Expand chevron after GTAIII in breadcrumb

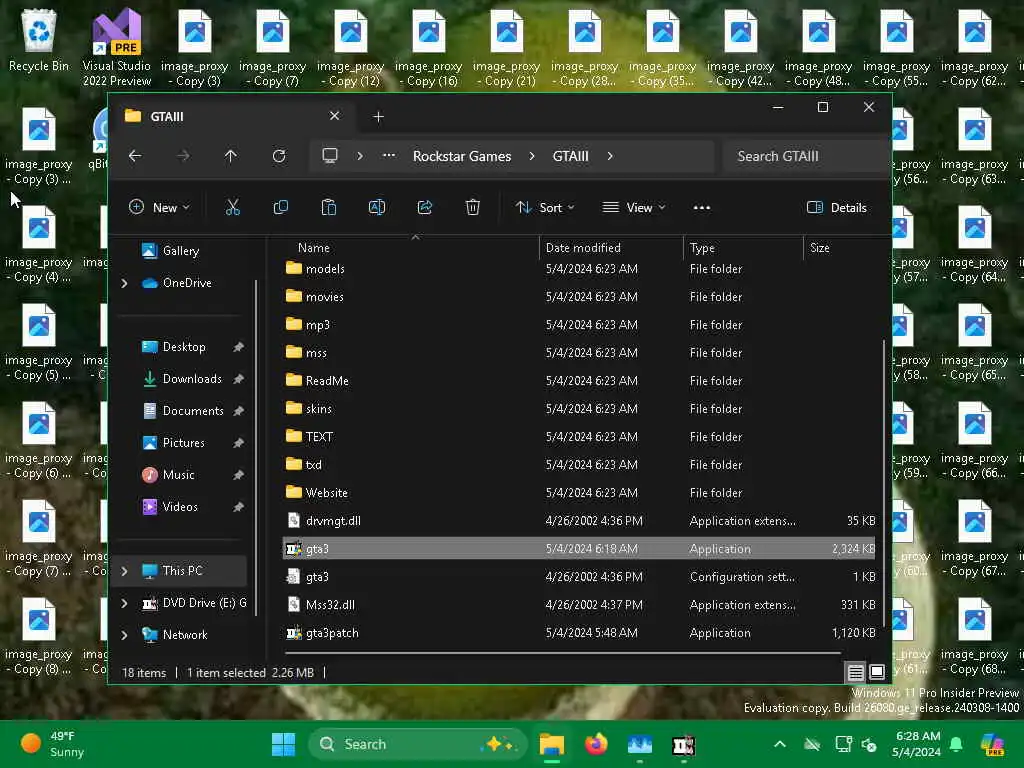(610, 156)
